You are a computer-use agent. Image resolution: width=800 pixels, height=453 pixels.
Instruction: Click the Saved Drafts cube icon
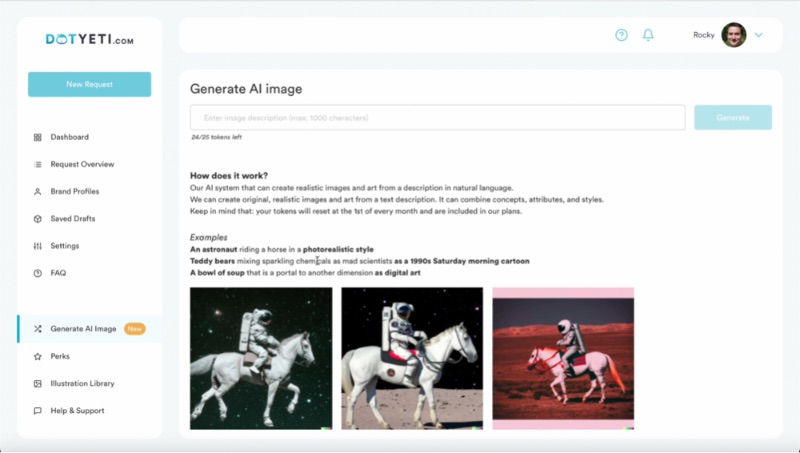[38, 219]
